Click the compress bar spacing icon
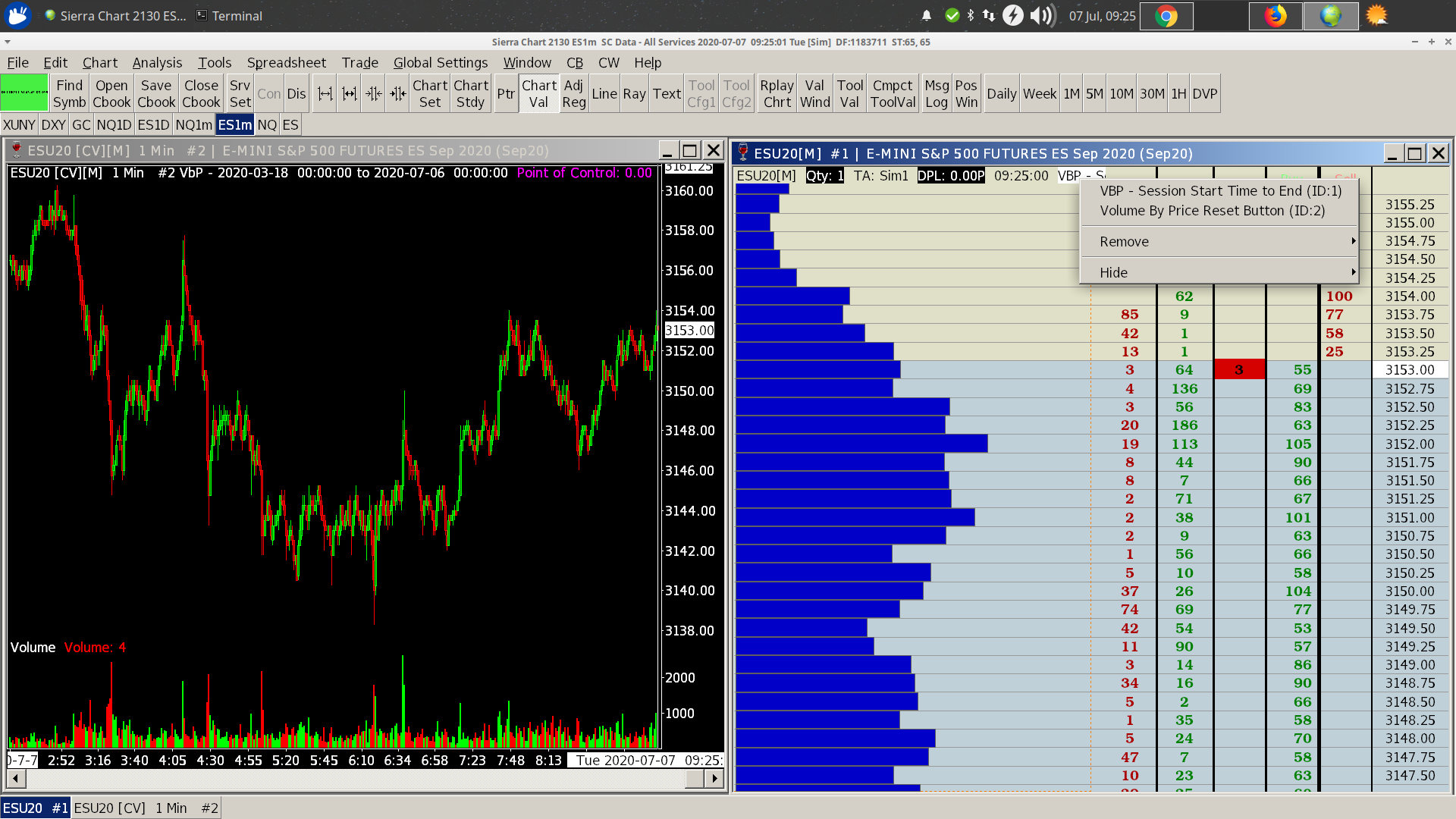This screenshot has height=819, width=1456. pos(373,93)
